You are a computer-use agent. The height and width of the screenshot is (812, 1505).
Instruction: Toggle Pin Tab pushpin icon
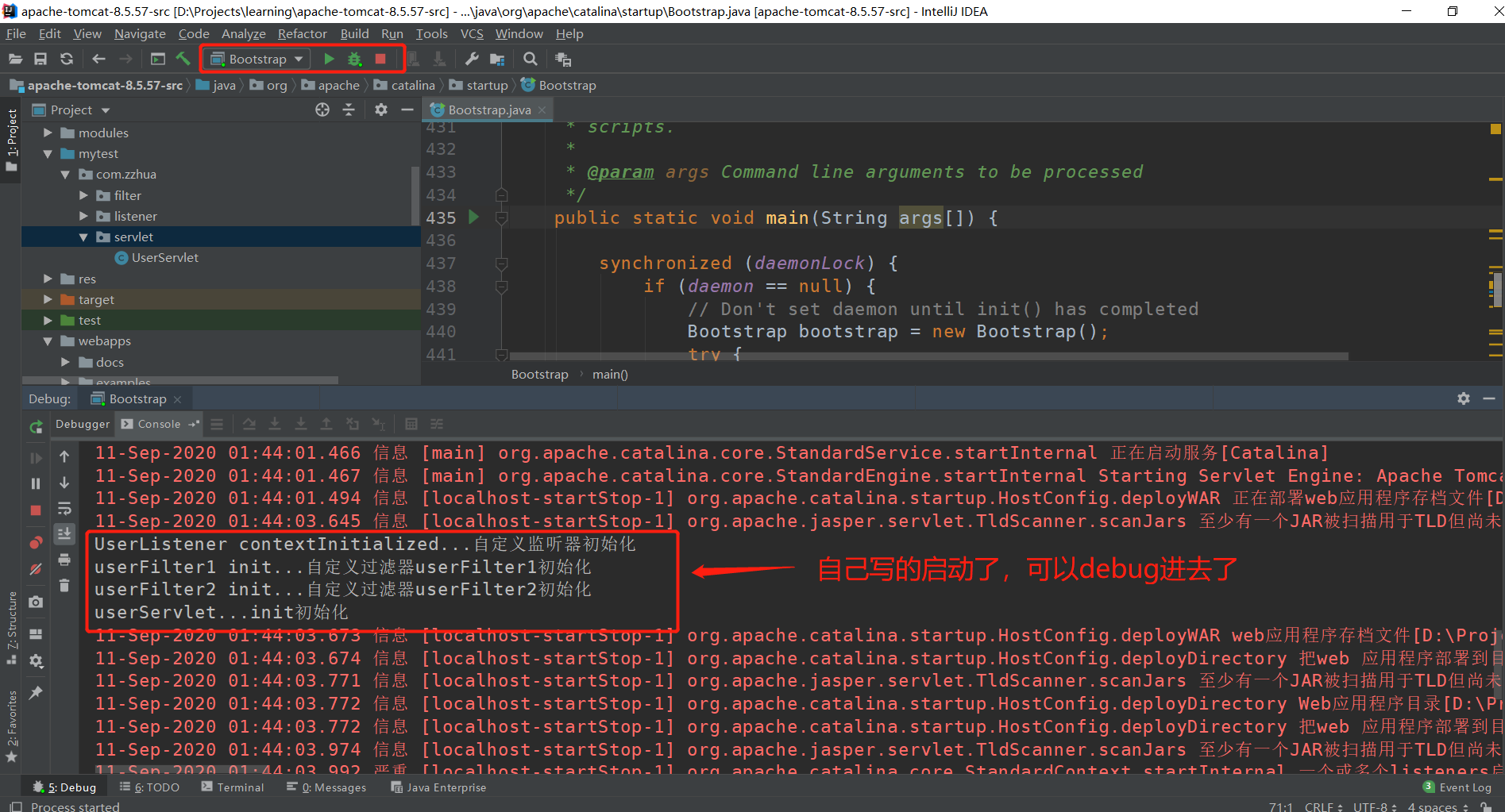coord(36,693)
